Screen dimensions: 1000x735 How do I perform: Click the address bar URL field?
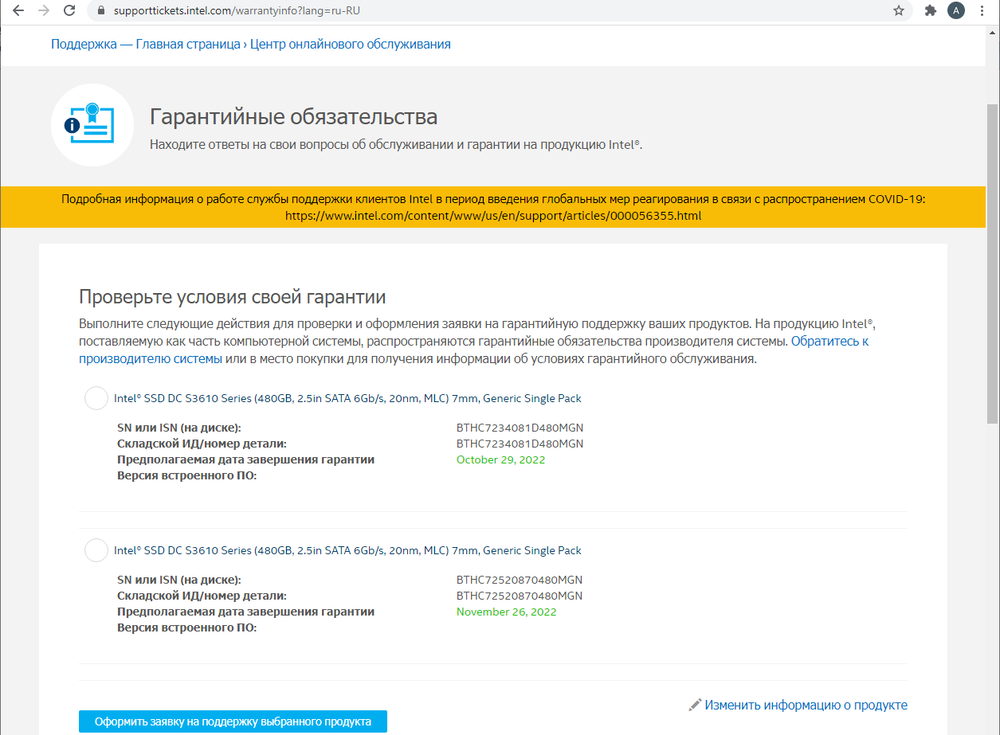pos(500,11)
